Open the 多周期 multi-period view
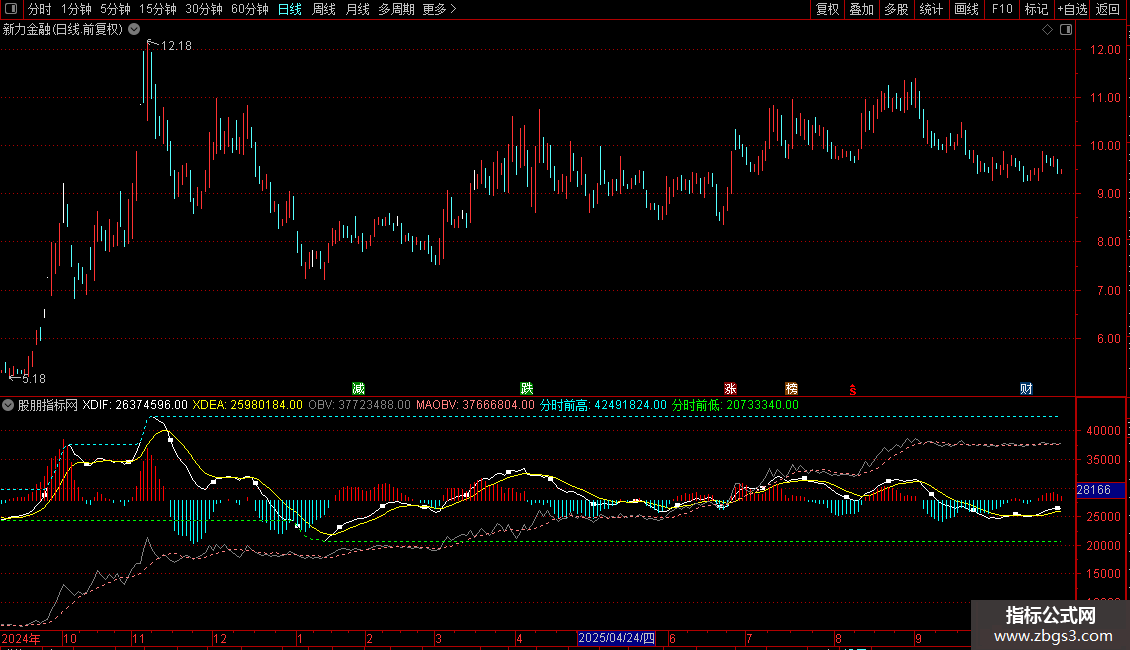Screen dimensions: 1130x650 pos(396,9)
